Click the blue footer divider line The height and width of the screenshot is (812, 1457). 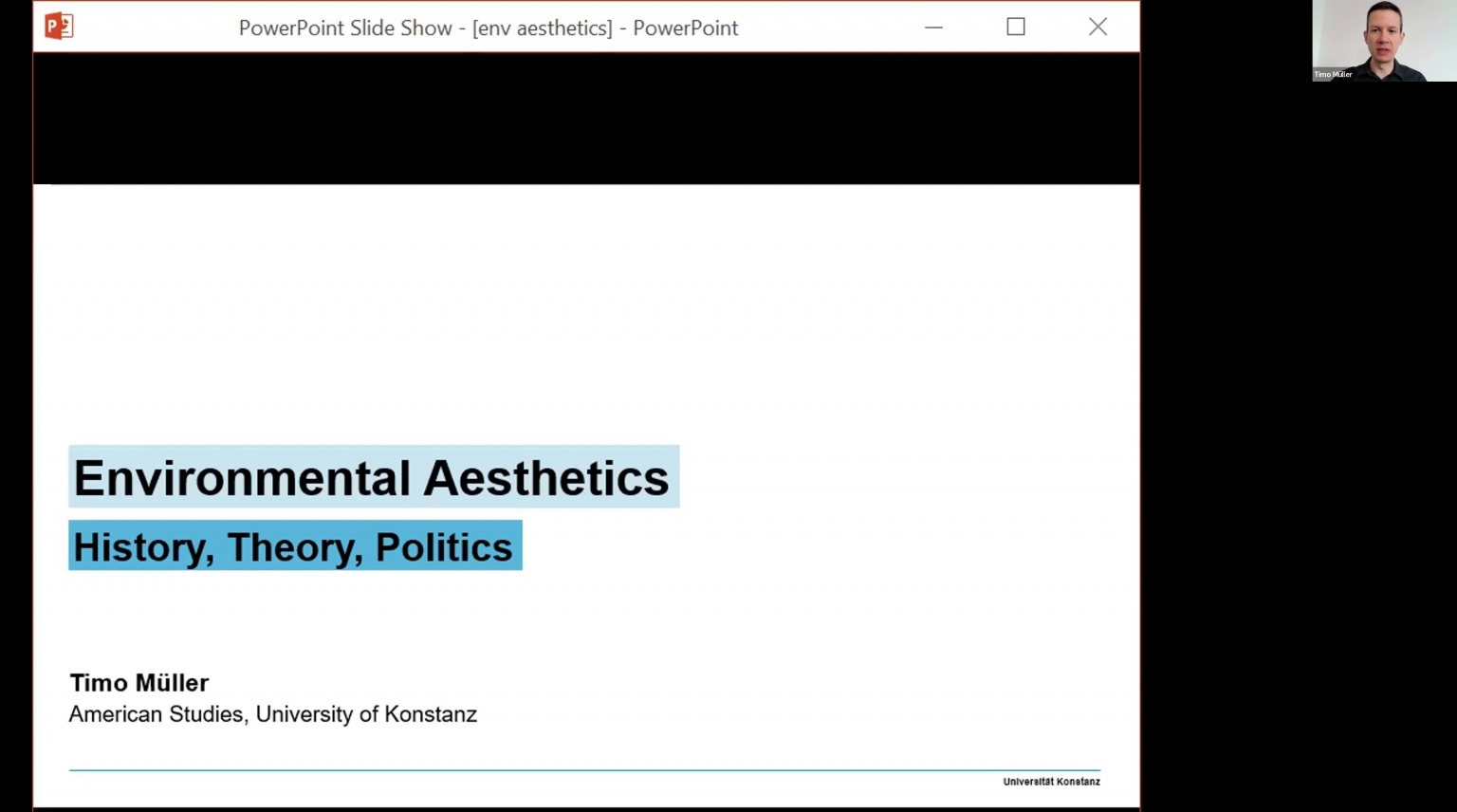[x=584, y=770]
